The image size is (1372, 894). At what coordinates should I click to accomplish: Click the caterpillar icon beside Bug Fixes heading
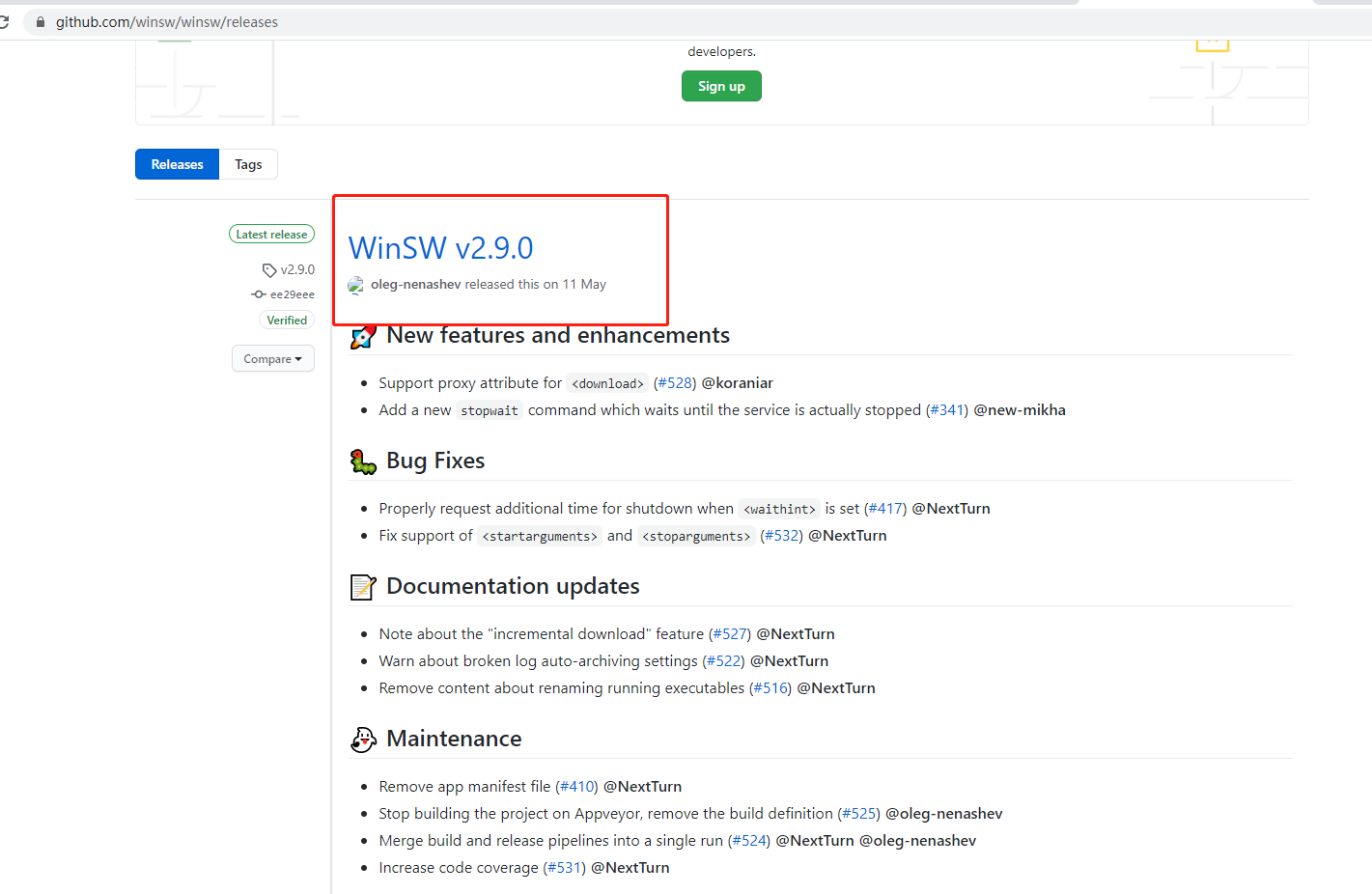(362, 461)
